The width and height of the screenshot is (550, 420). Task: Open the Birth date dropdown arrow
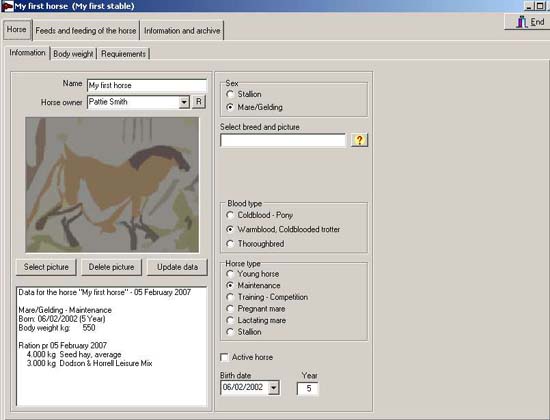pos(274,388)
